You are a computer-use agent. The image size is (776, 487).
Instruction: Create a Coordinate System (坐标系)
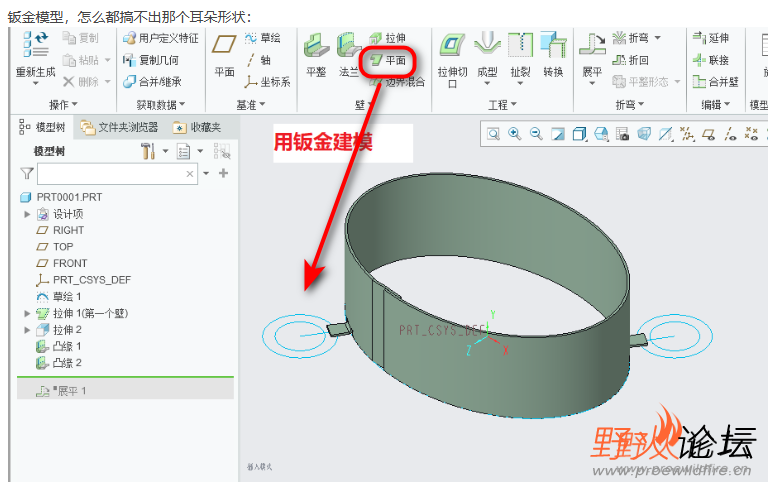pyautogui.click(x=267, y=82)
